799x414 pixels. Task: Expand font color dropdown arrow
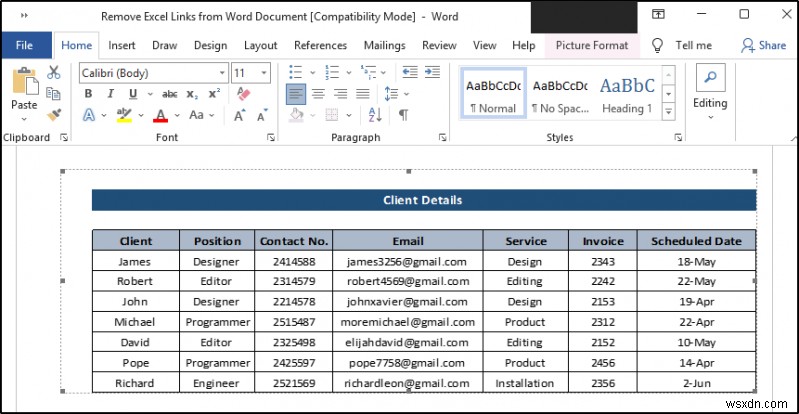[177, 116]
